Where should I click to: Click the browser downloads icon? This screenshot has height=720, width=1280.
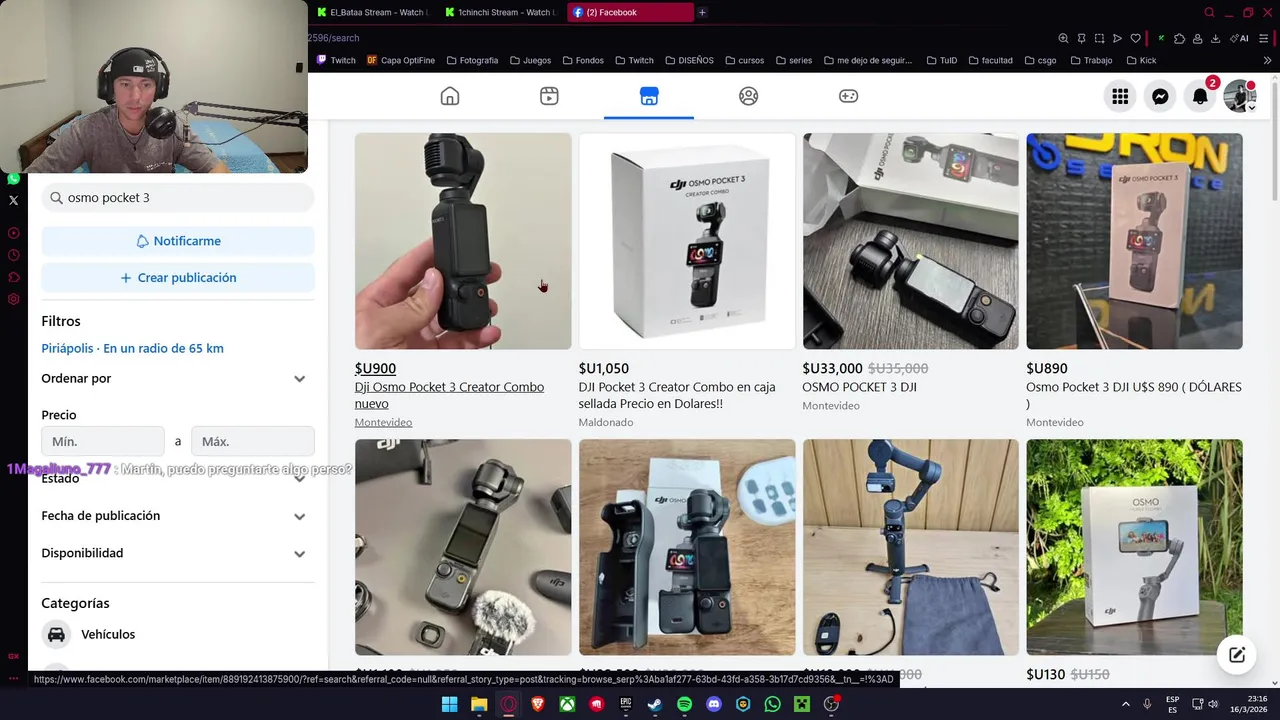pyautogui.click(x=1215, y=38)
